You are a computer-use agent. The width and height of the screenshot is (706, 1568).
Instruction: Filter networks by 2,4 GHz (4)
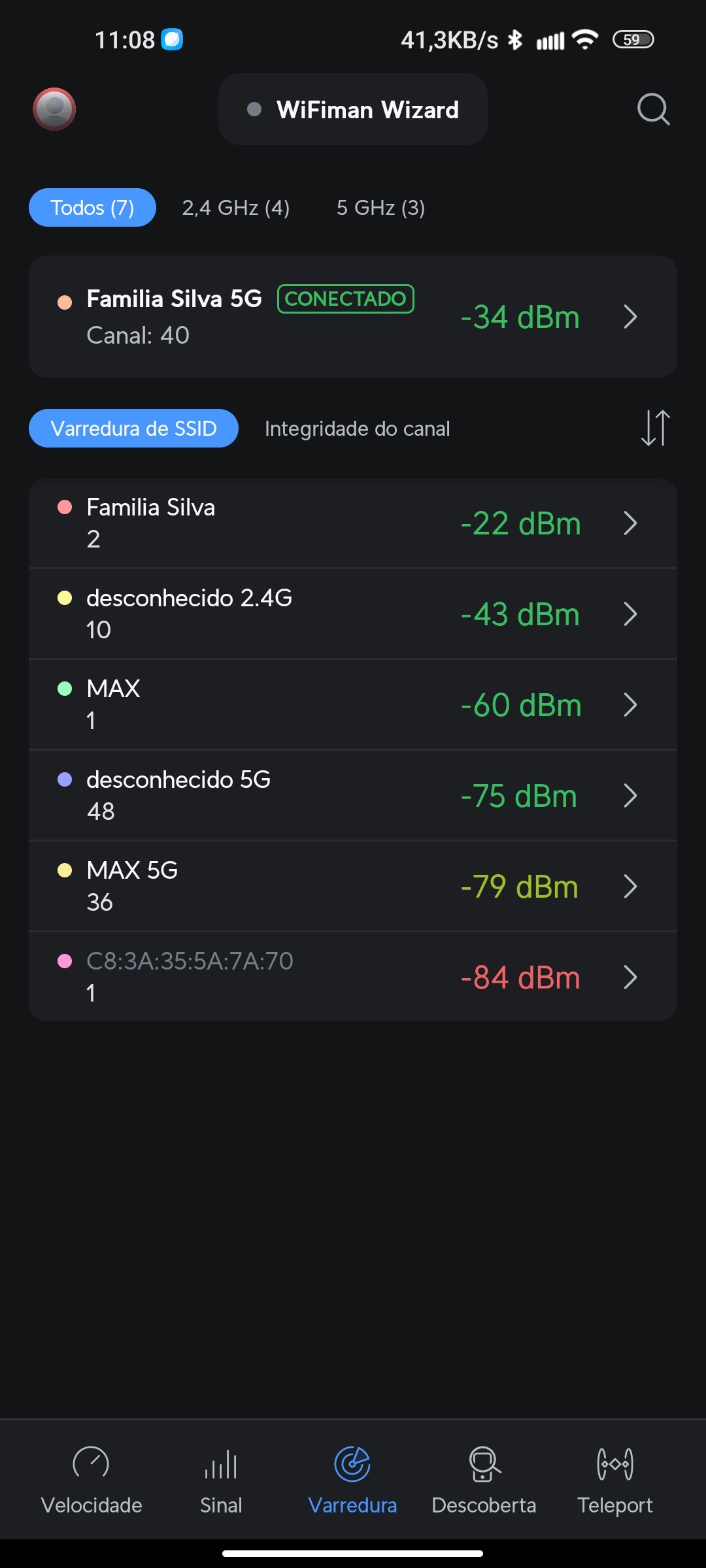(x=236, y=208)
